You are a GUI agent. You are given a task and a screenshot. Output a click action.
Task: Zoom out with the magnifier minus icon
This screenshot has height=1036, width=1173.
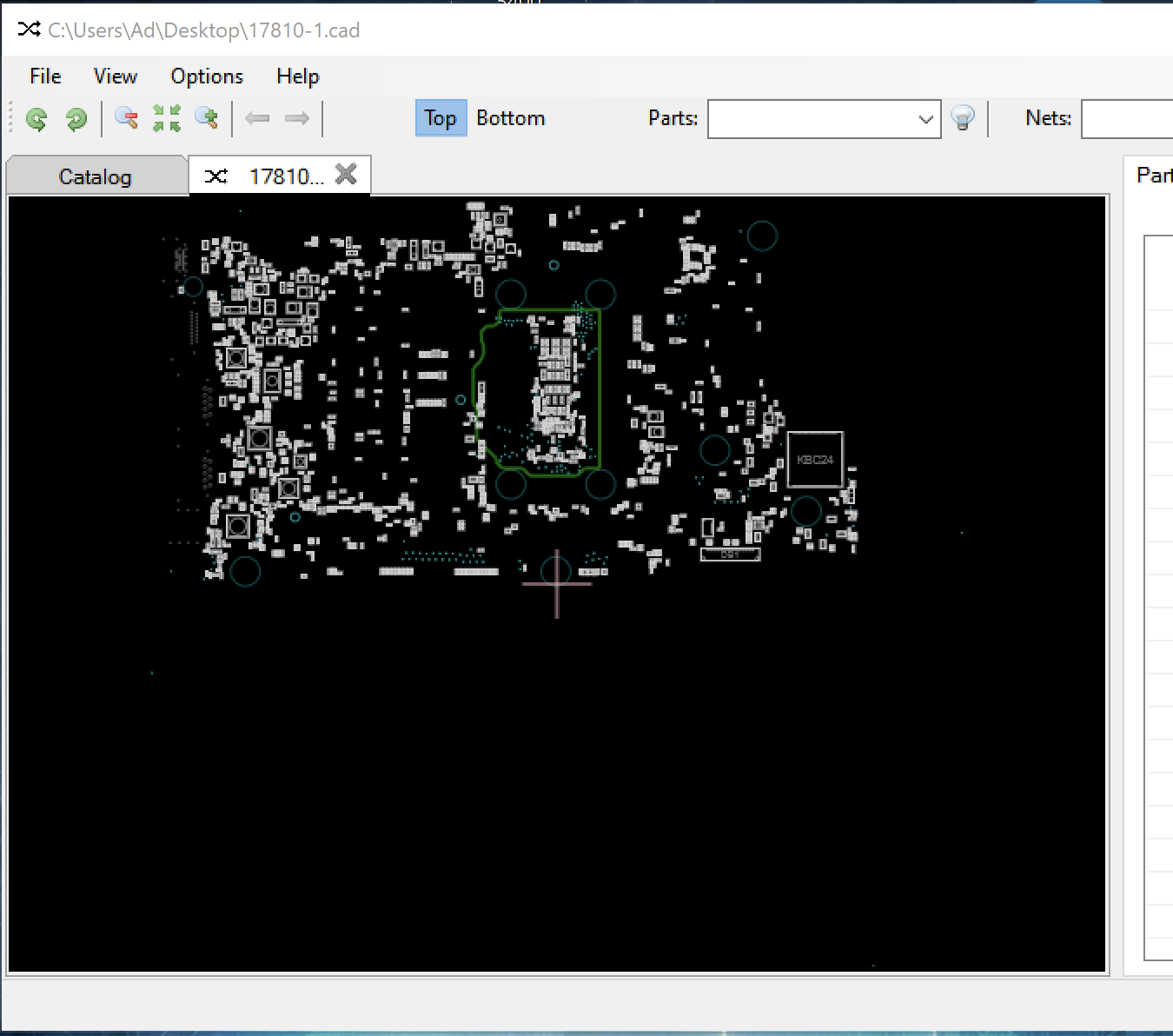pos(126,118)
